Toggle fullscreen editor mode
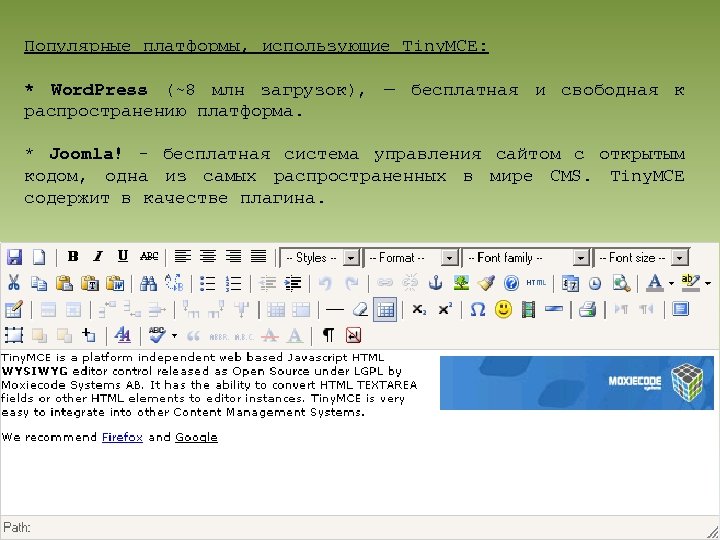Viewport: 720px width, 540px height. click(x=680, y=309)
